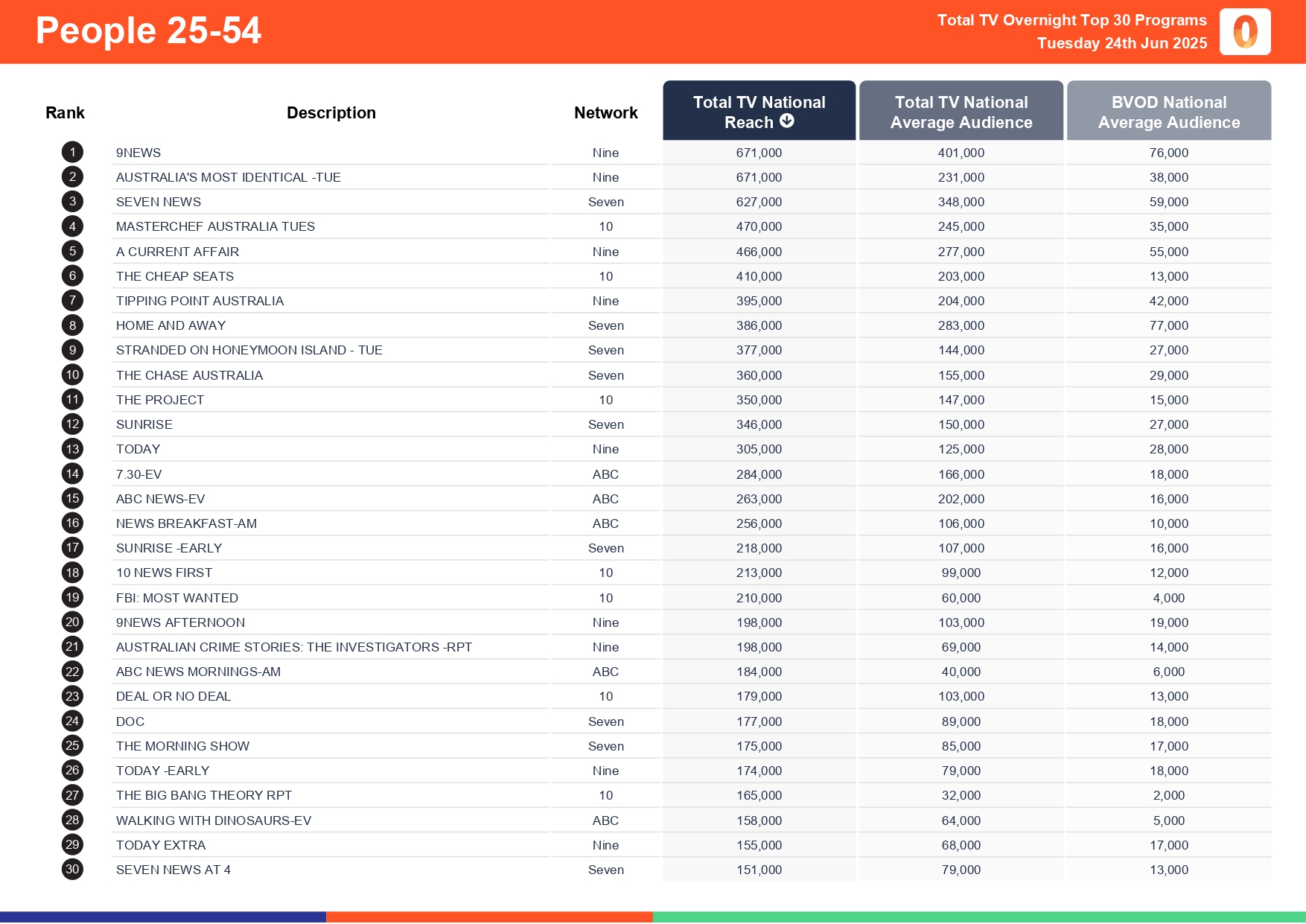Click the rank 25 badge for THE MORNING SHOW
The height and width of the screenshot is (924, 1306).
coord(71,746)
